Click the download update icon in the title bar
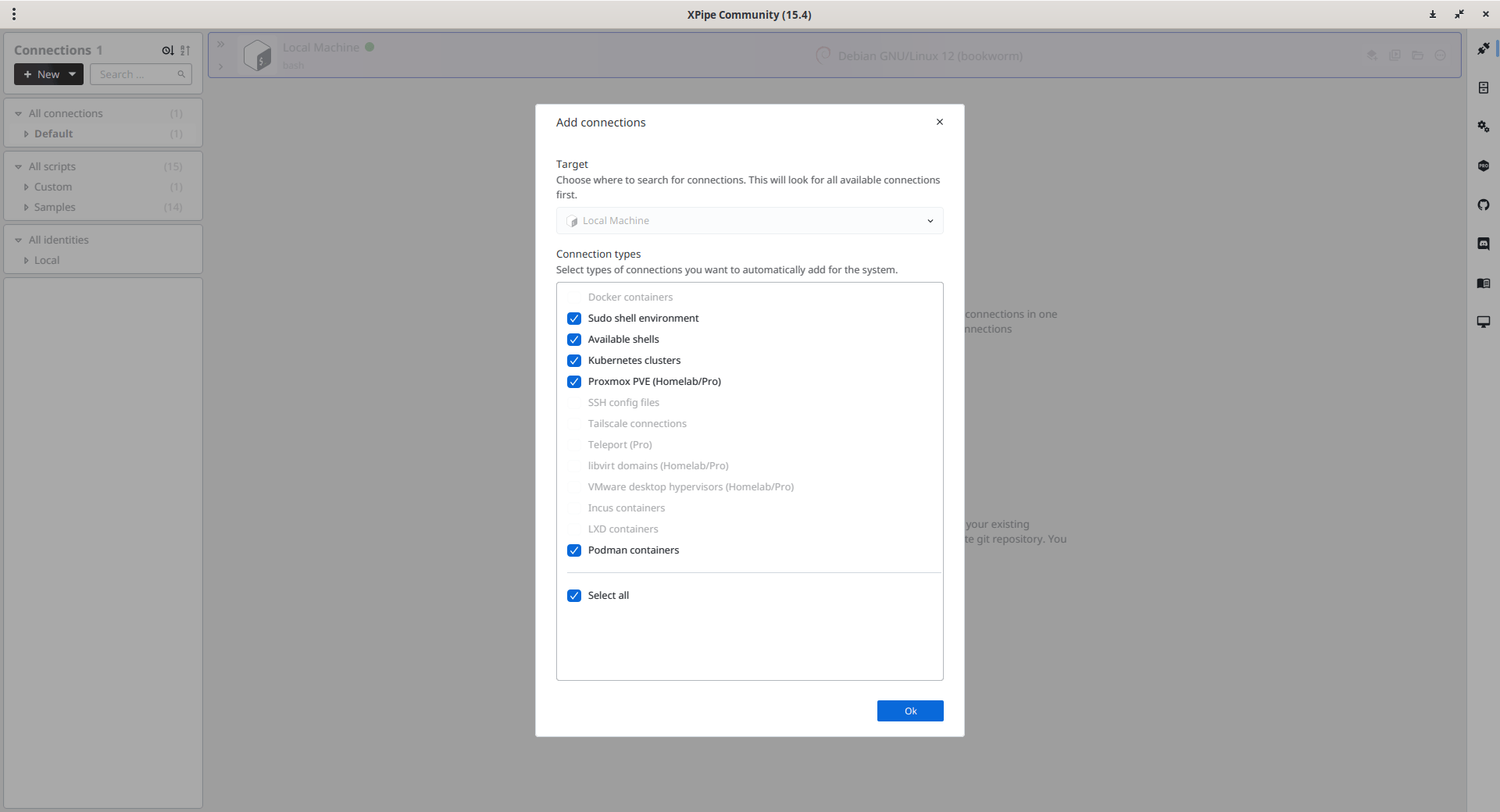 pyautogui.click(x=1433, y=14)
